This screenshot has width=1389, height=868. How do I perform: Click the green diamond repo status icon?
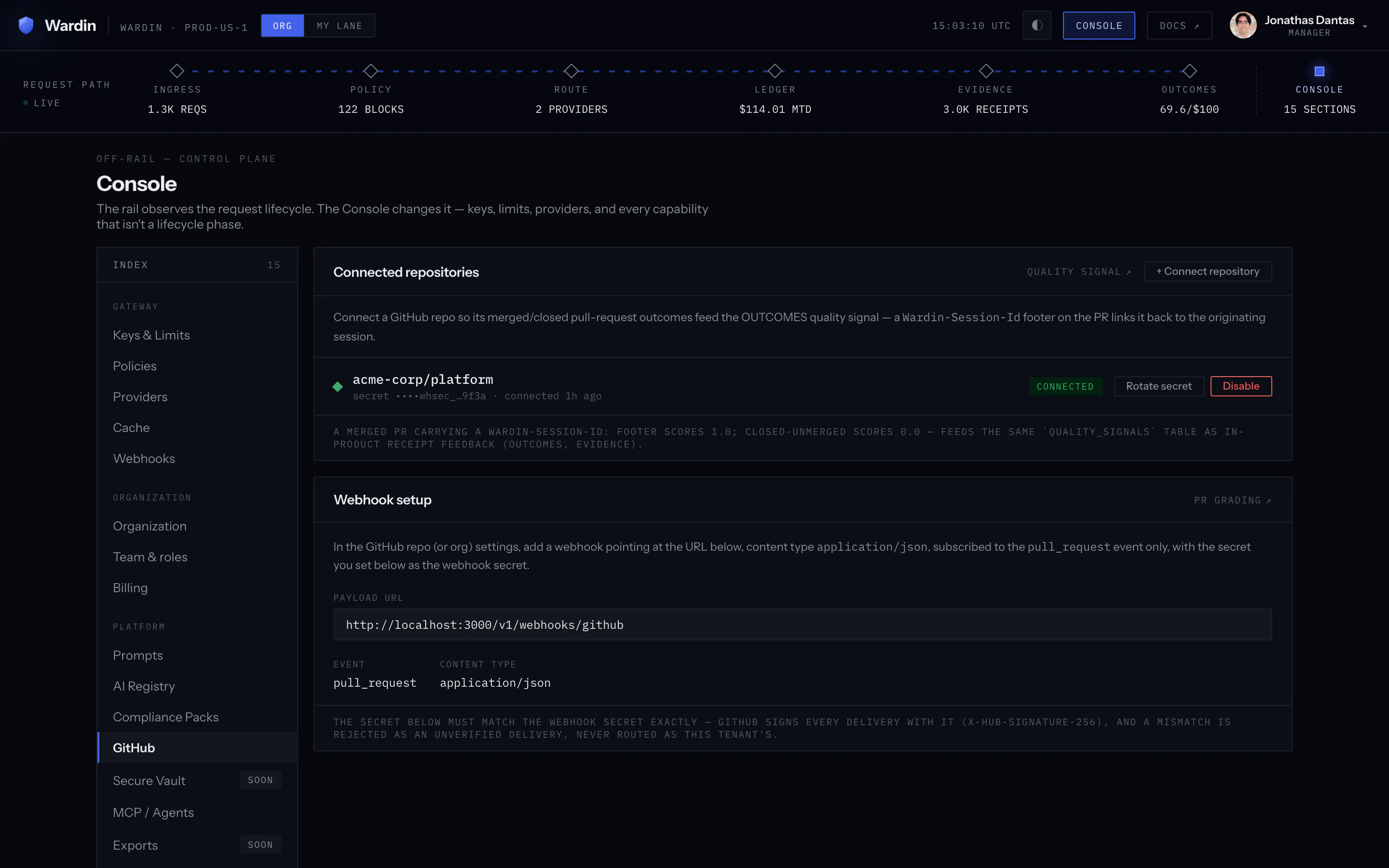coord(338,387)
